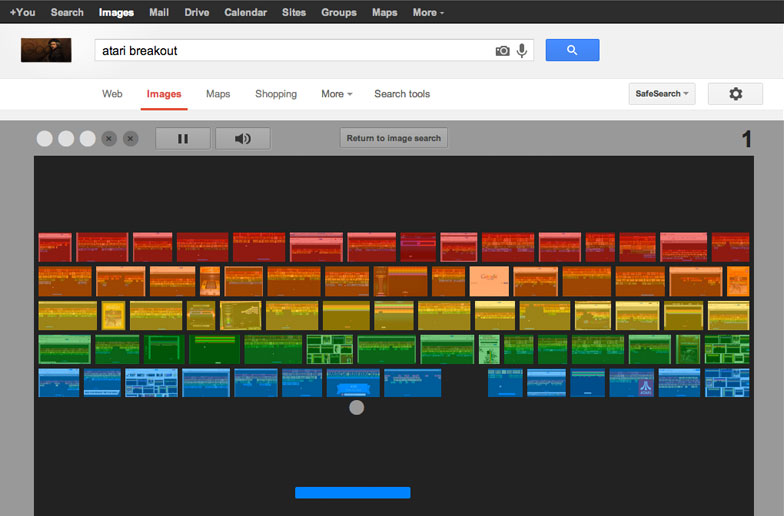Open the More menu in top black bar

[428, 13]
